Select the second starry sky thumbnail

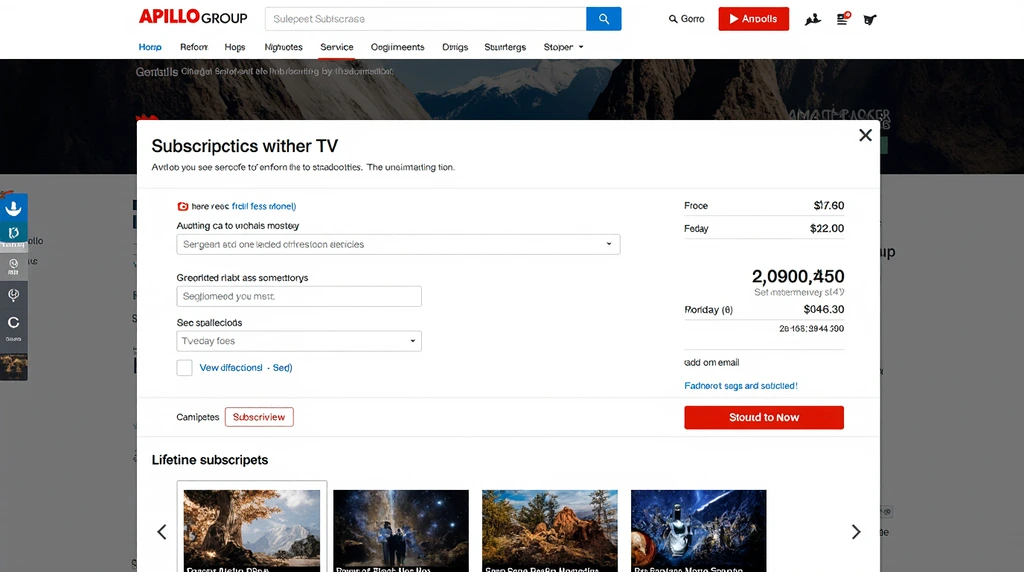coord(401,530)
